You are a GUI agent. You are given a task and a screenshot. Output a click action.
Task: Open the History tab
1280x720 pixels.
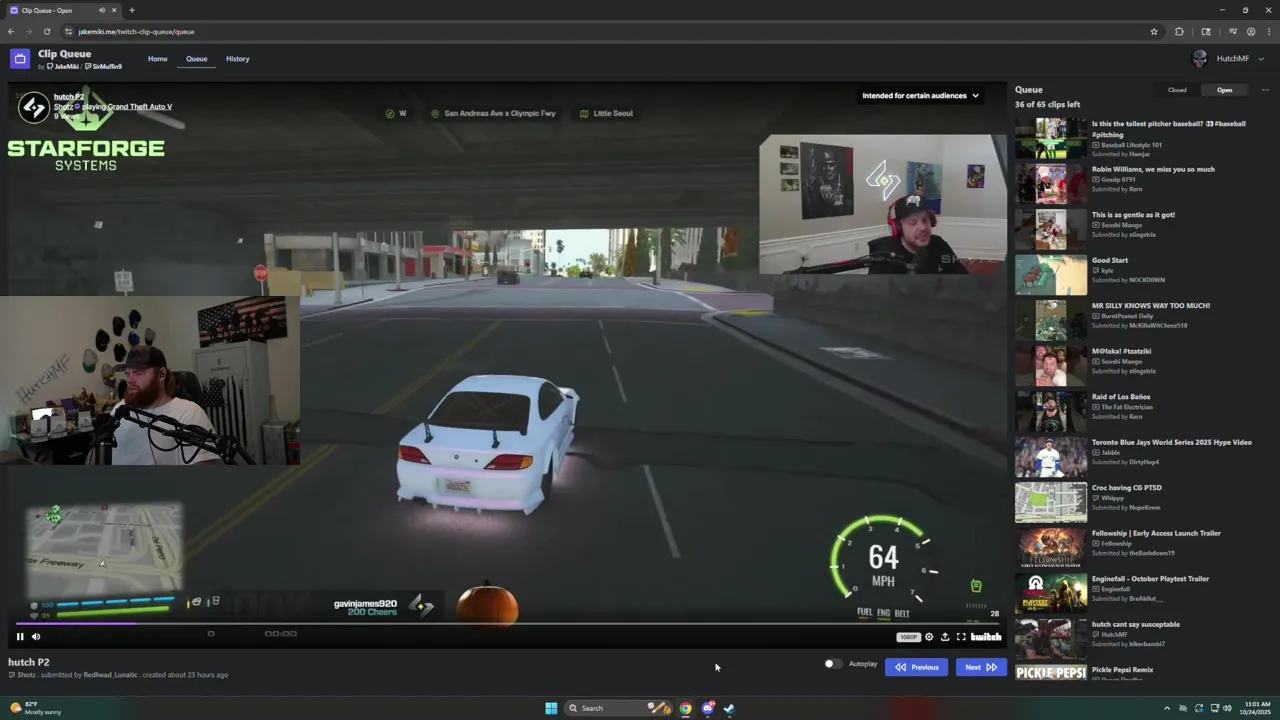tap(237, 59)
